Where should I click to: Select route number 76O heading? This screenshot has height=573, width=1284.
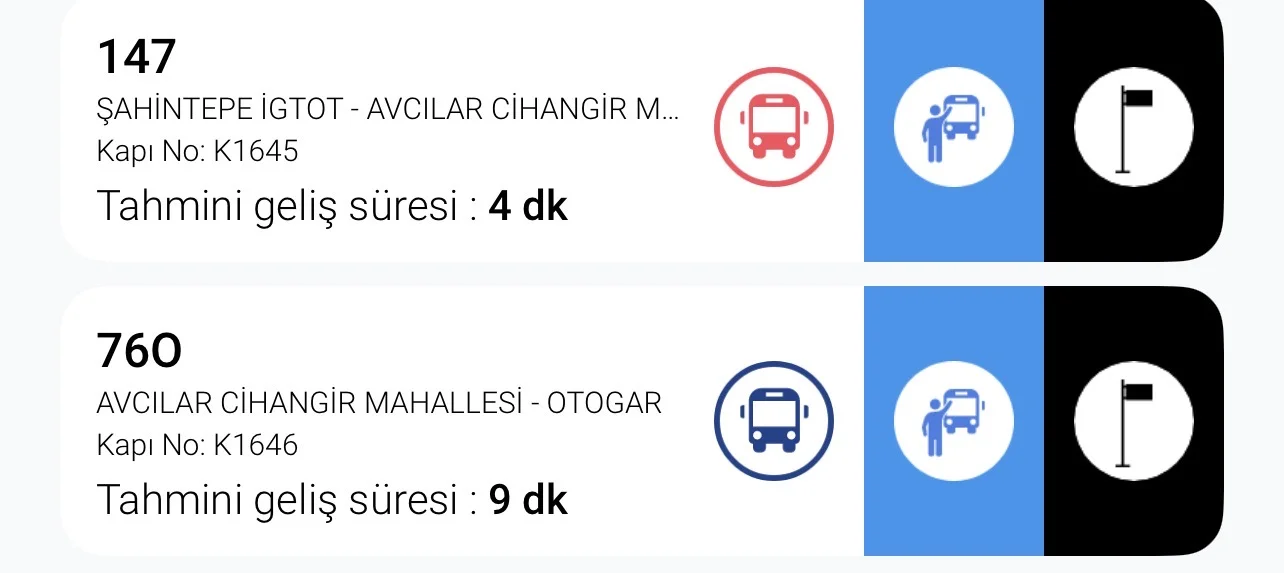point(139,350)
